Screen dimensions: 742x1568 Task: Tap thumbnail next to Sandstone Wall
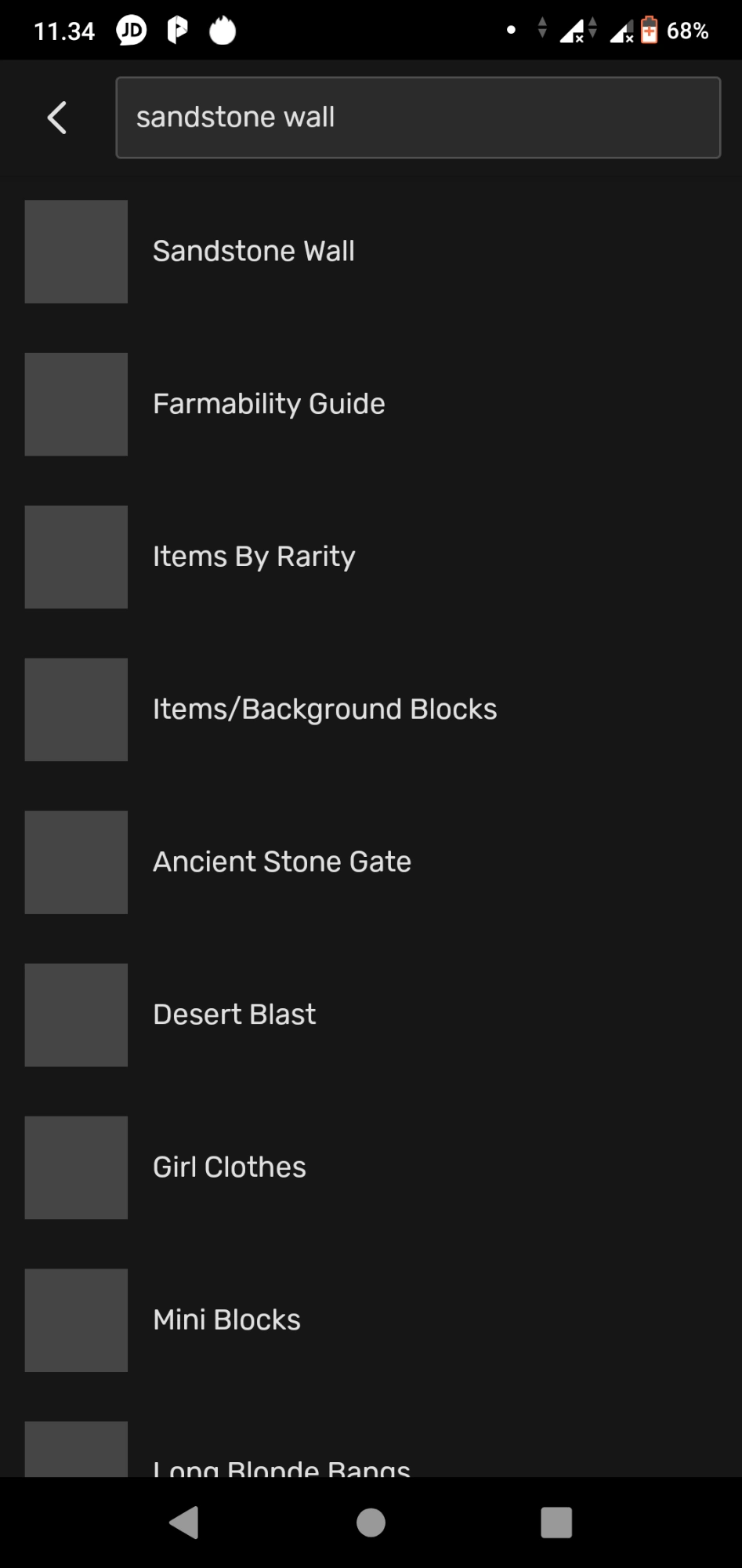point(76,252)
